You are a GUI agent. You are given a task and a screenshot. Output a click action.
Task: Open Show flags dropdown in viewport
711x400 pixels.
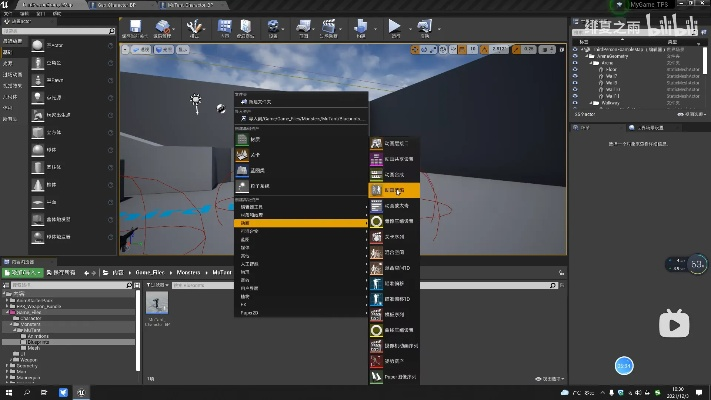click(182, 49)
